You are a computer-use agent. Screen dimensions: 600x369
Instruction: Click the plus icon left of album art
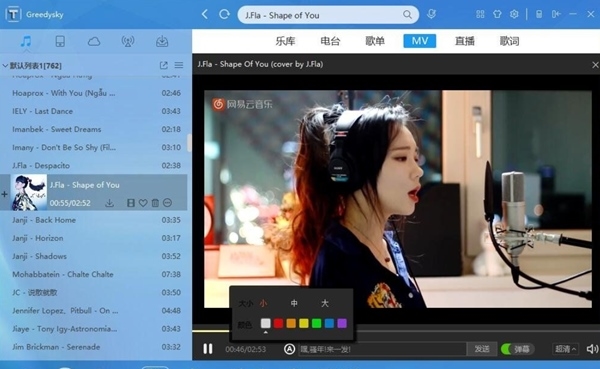pyautogui.click(x=4, y=194)
